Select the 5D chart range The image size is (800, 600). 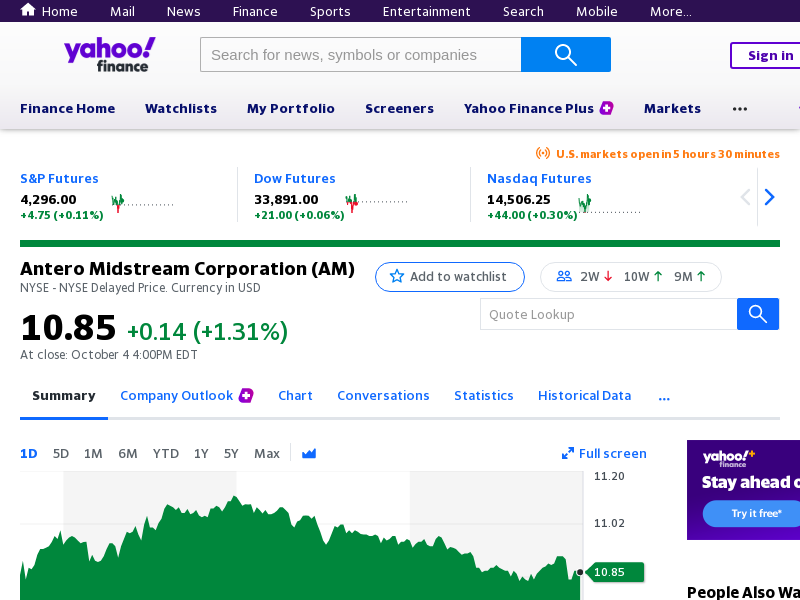[x=61, y=454]
